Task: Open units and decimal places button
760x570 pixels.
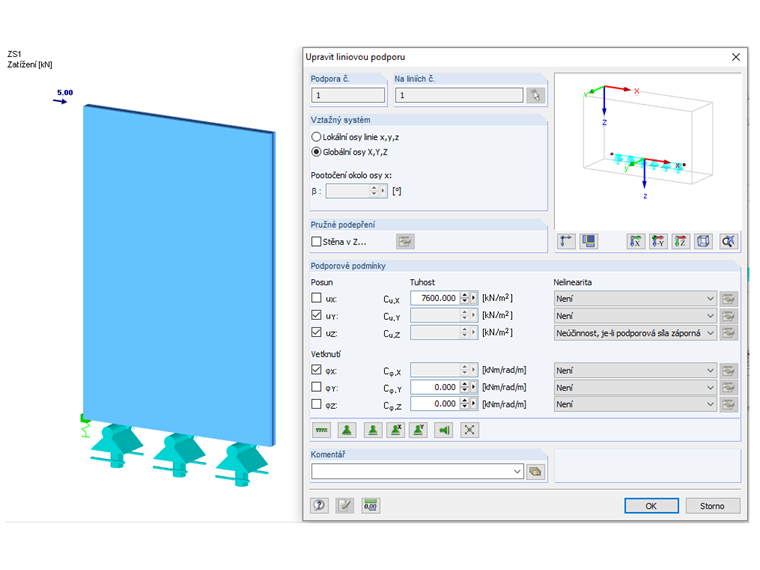Action: pyautogui.click(x=371, y=506)
